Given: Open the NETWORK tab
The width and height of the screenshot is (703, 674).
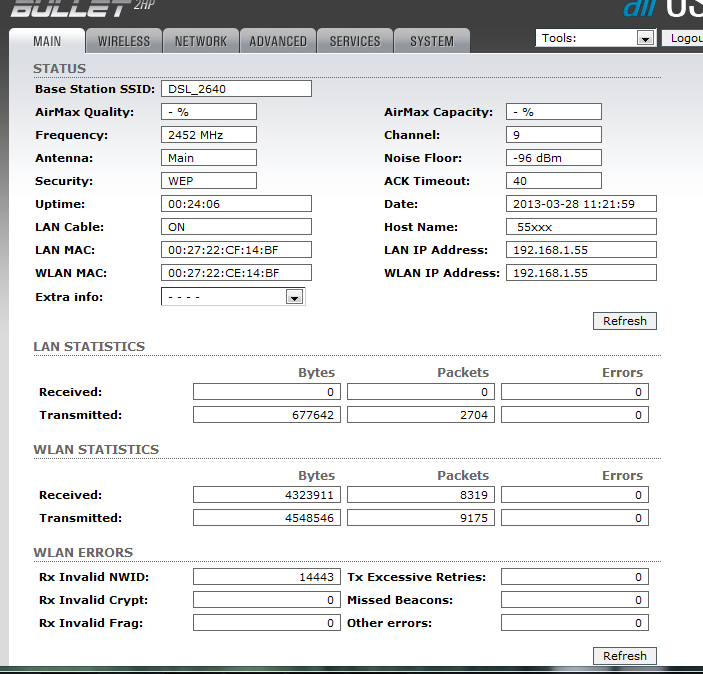Looking at the screenshot, I should tap(201, 41).
